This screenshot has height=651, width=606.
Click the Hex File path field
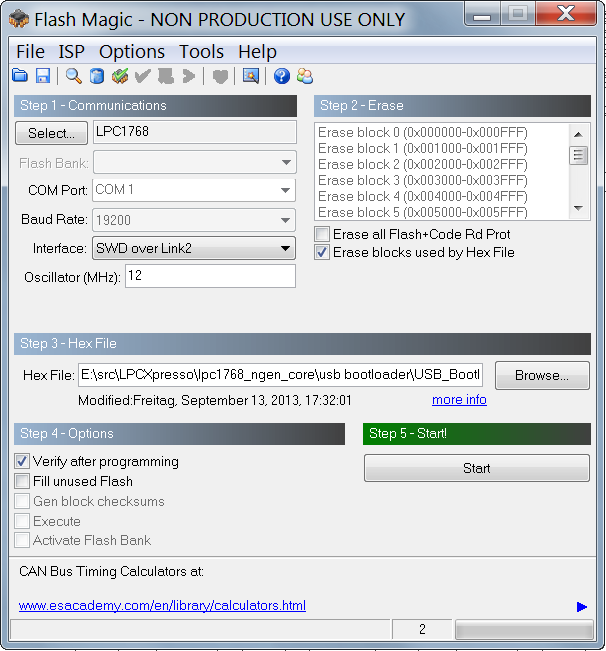pyautogui.click(x=280, y=375)
